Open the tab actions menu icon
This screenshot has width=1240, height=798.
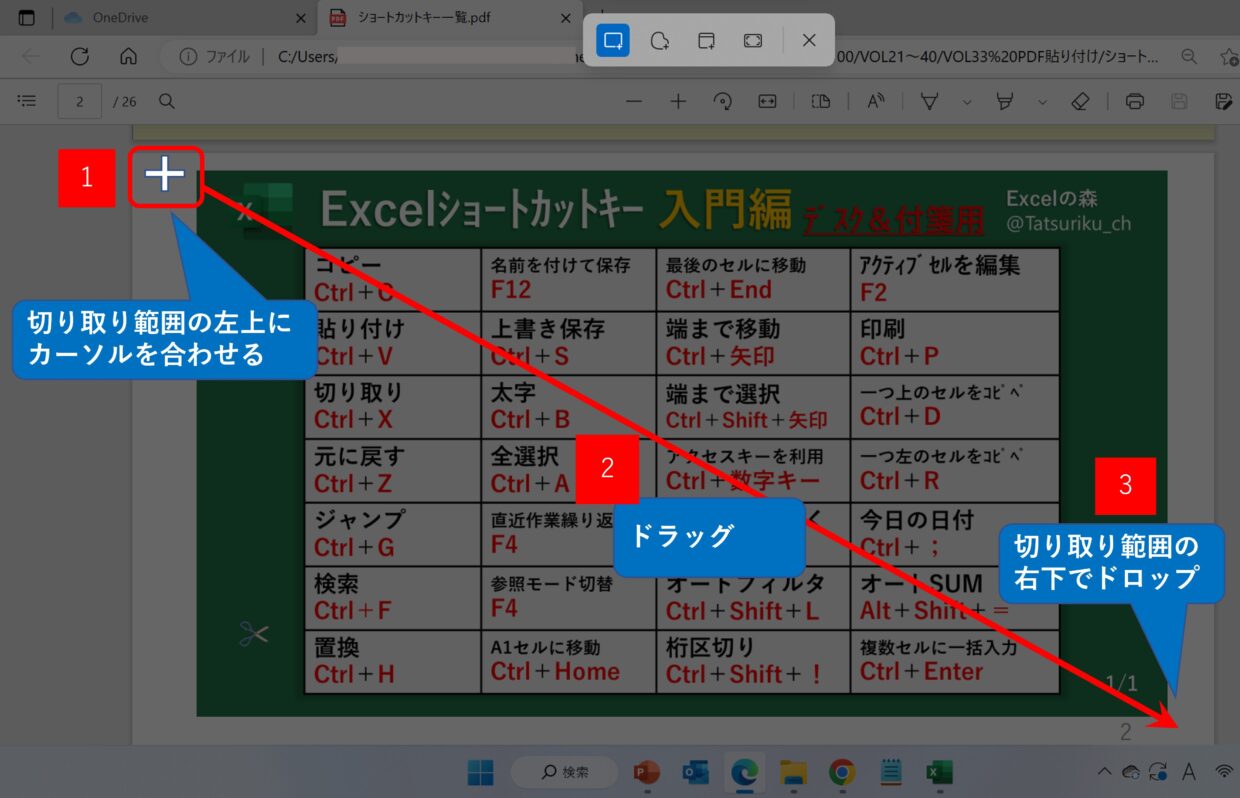coord(27,18)
